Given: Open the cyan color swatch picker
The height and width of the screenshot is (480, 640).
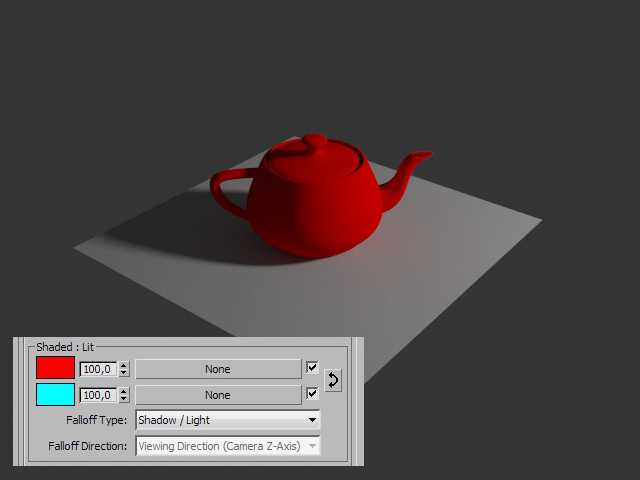Looking at the screenshot, I should pyautogui.click(x=55, y=394).
